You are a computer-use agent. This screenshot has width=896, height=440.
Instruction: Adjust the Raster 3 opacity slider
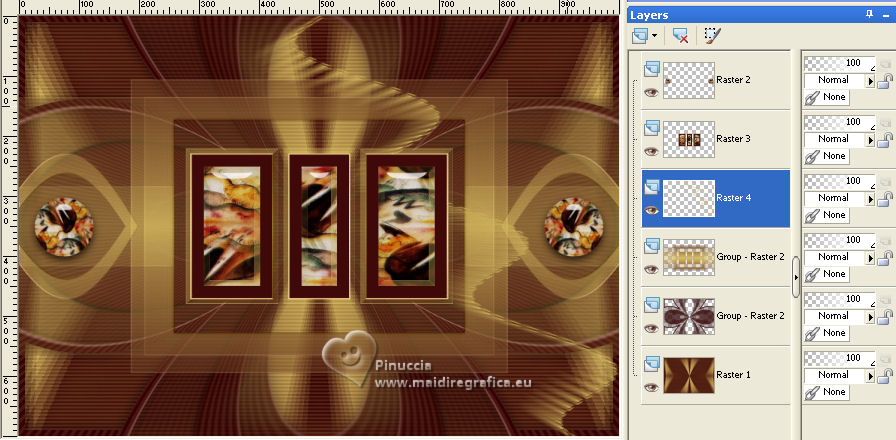tap(839, 122)
